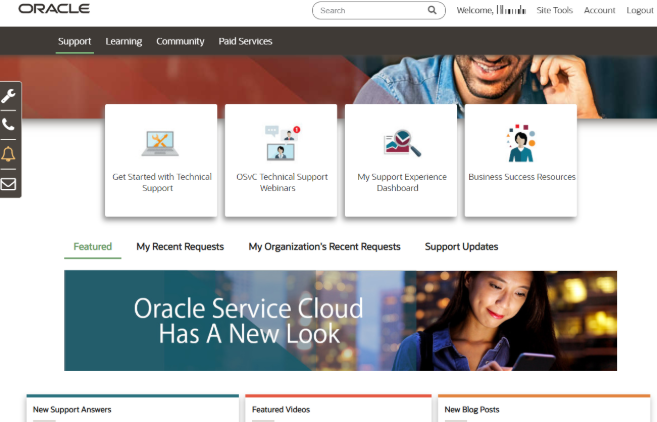This screenshot has width=657, height=422.
Task: Open the Site Tools link
Action: pos(554,10)
